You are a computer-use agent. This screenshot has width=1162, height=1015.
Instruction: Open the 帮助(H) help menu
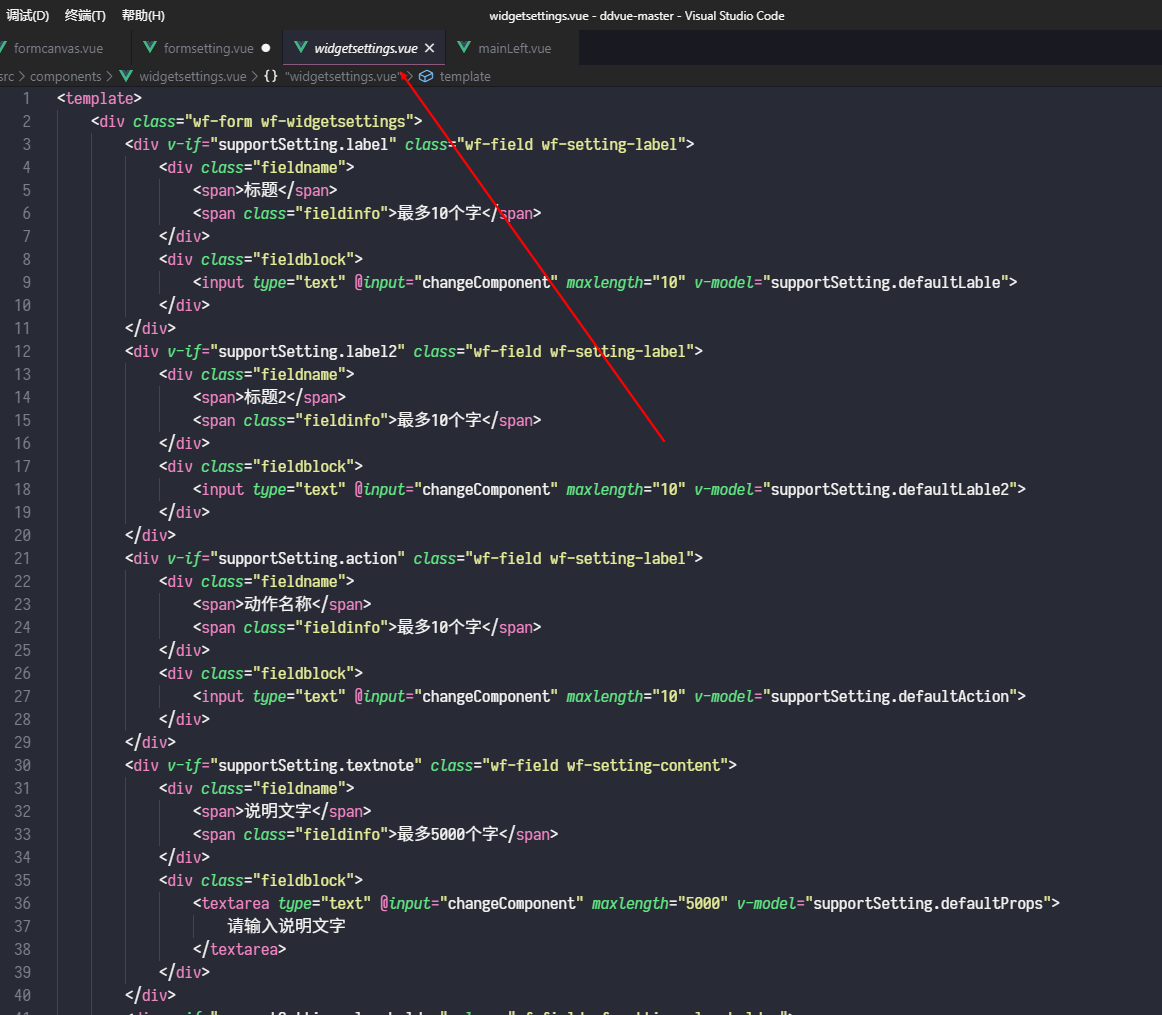click(x=143, y=16)
